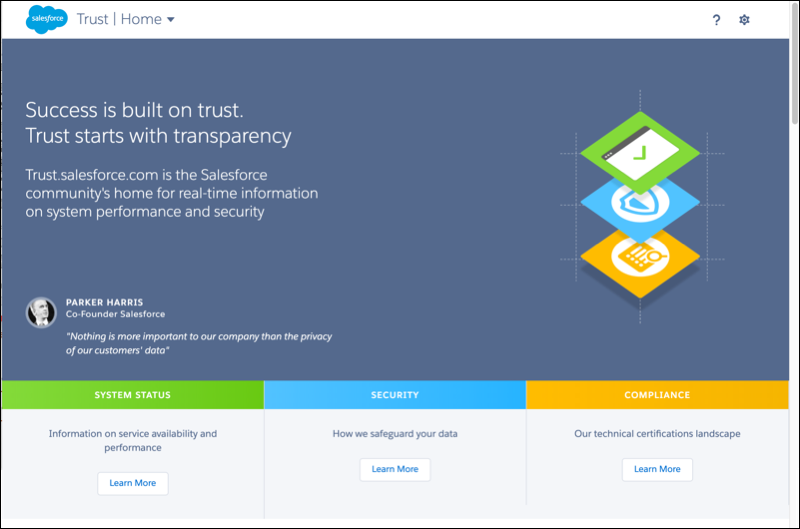The height and width of the screenshot is (529, 800).
Task: Click Learn More under Compliance
Action: pyautogui.click(x=657, y=469)
